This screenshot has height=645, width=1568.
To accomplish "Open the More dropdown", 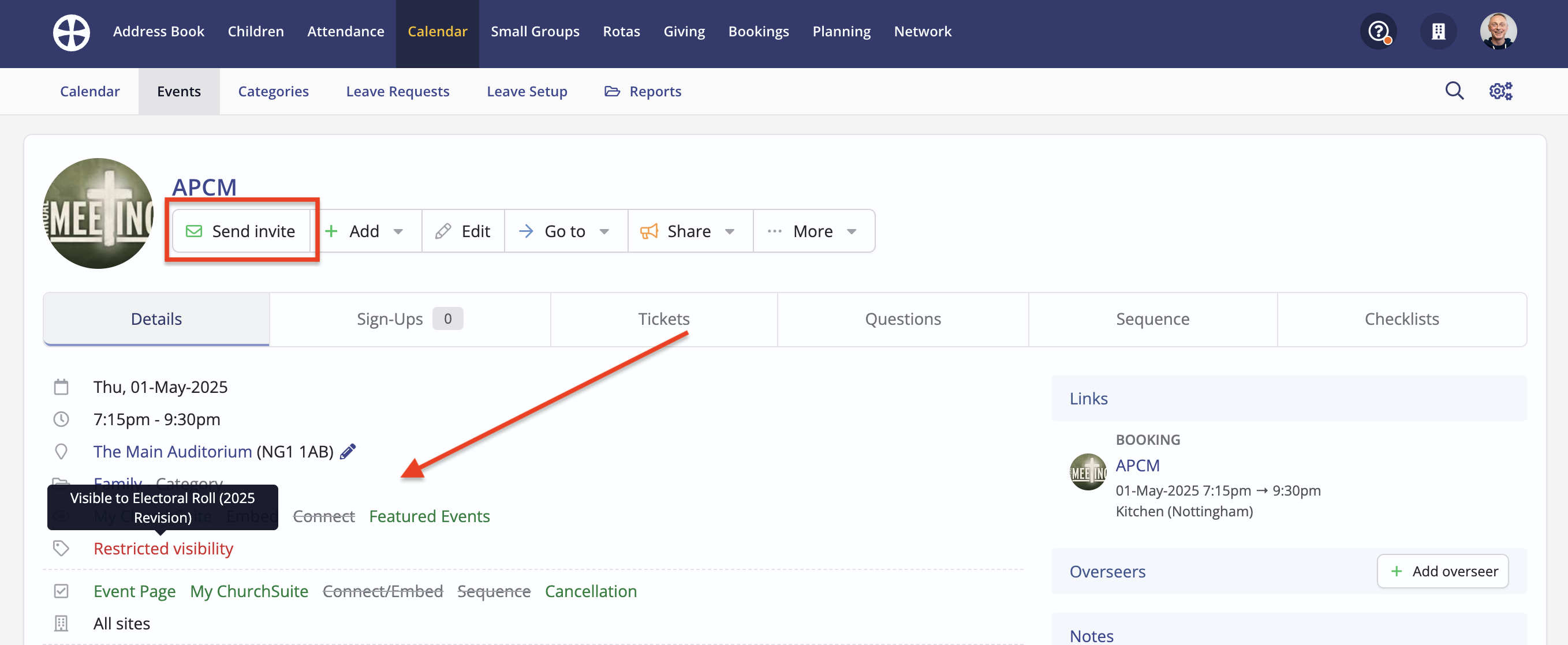I will coord(813,231).
